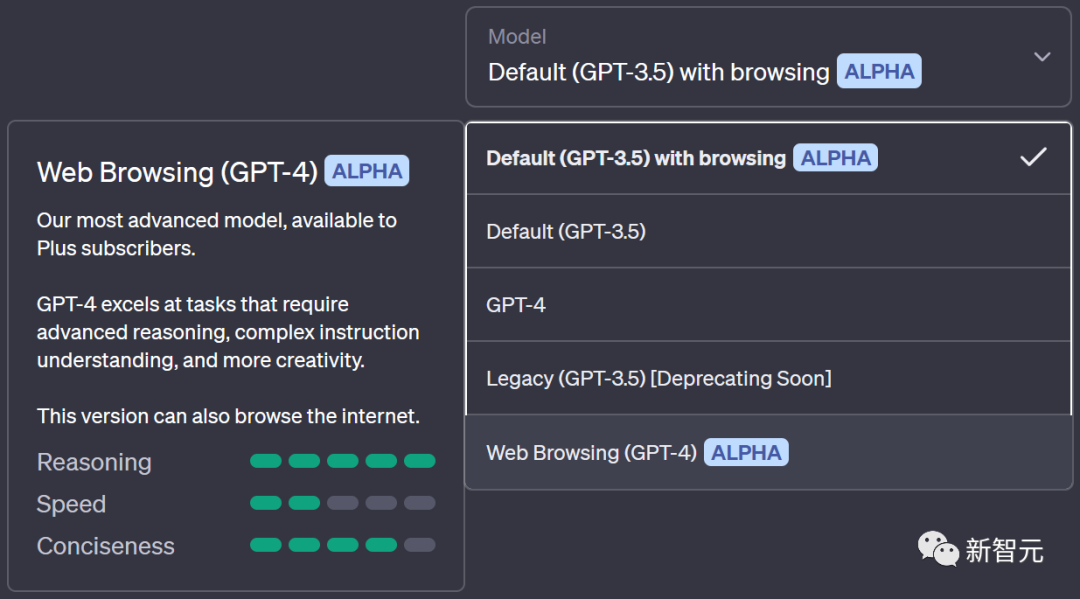This screenshot has height=599, width=1080.
Task: Click the 'This version can also browse' text
Action: click(x=228, y=416)
